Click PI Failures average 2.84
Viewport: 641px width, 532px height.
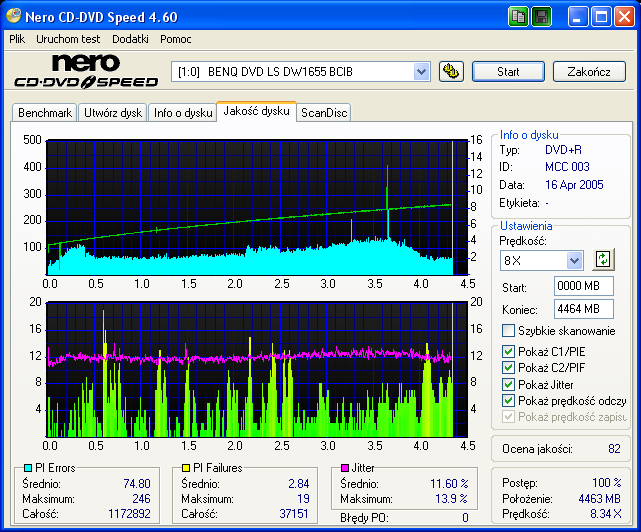tap(298, 484)
